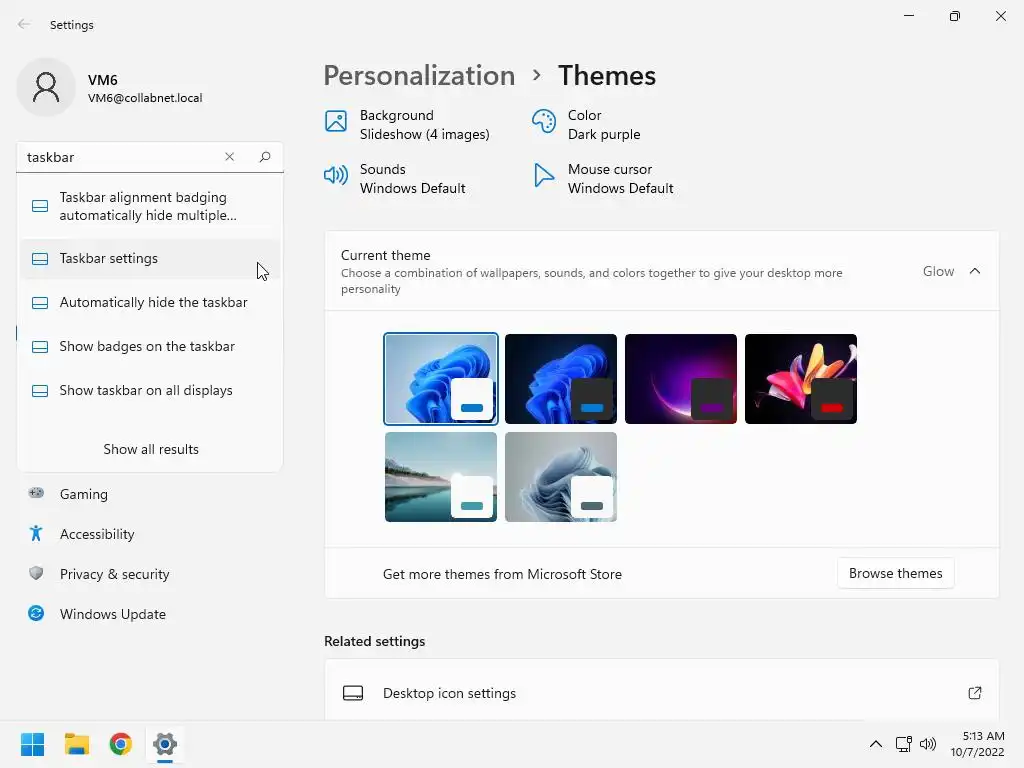Click the taskbar icon next to Taskbar settings

40,259
